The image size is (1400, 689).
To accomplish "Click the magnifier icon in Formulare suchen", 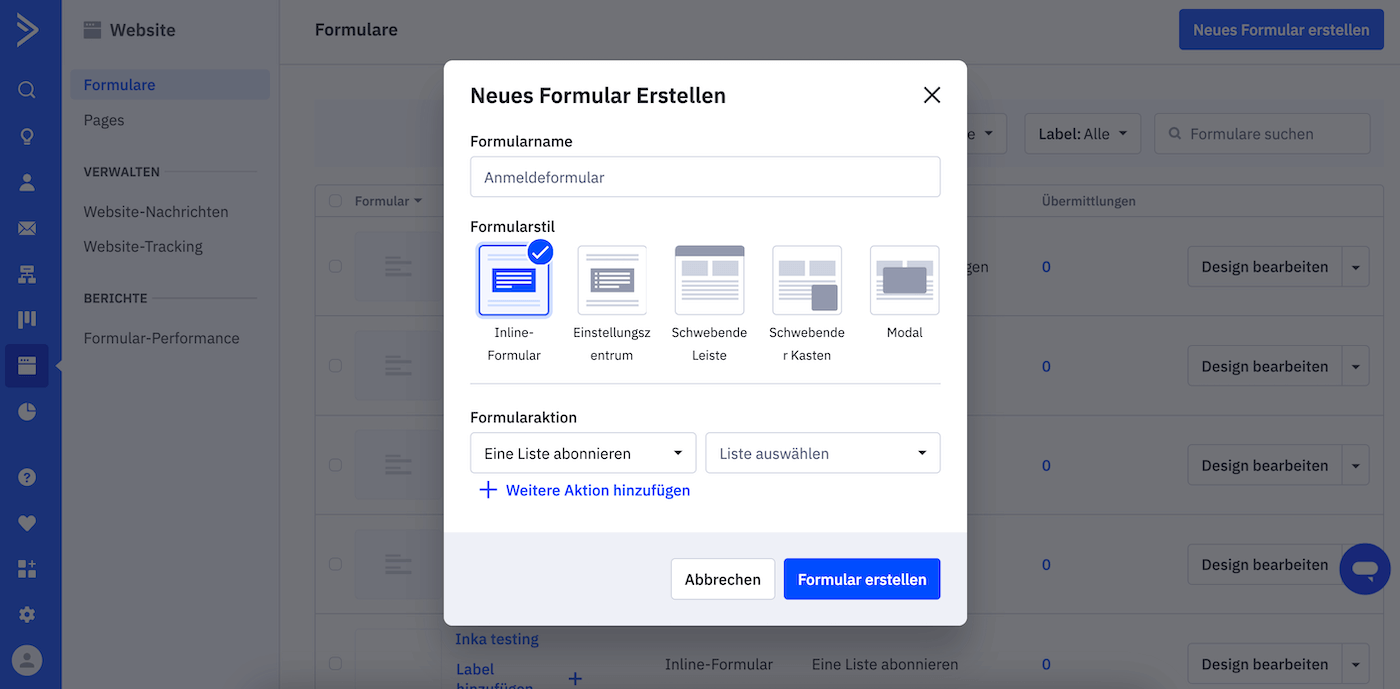I will pos(1174,134).
